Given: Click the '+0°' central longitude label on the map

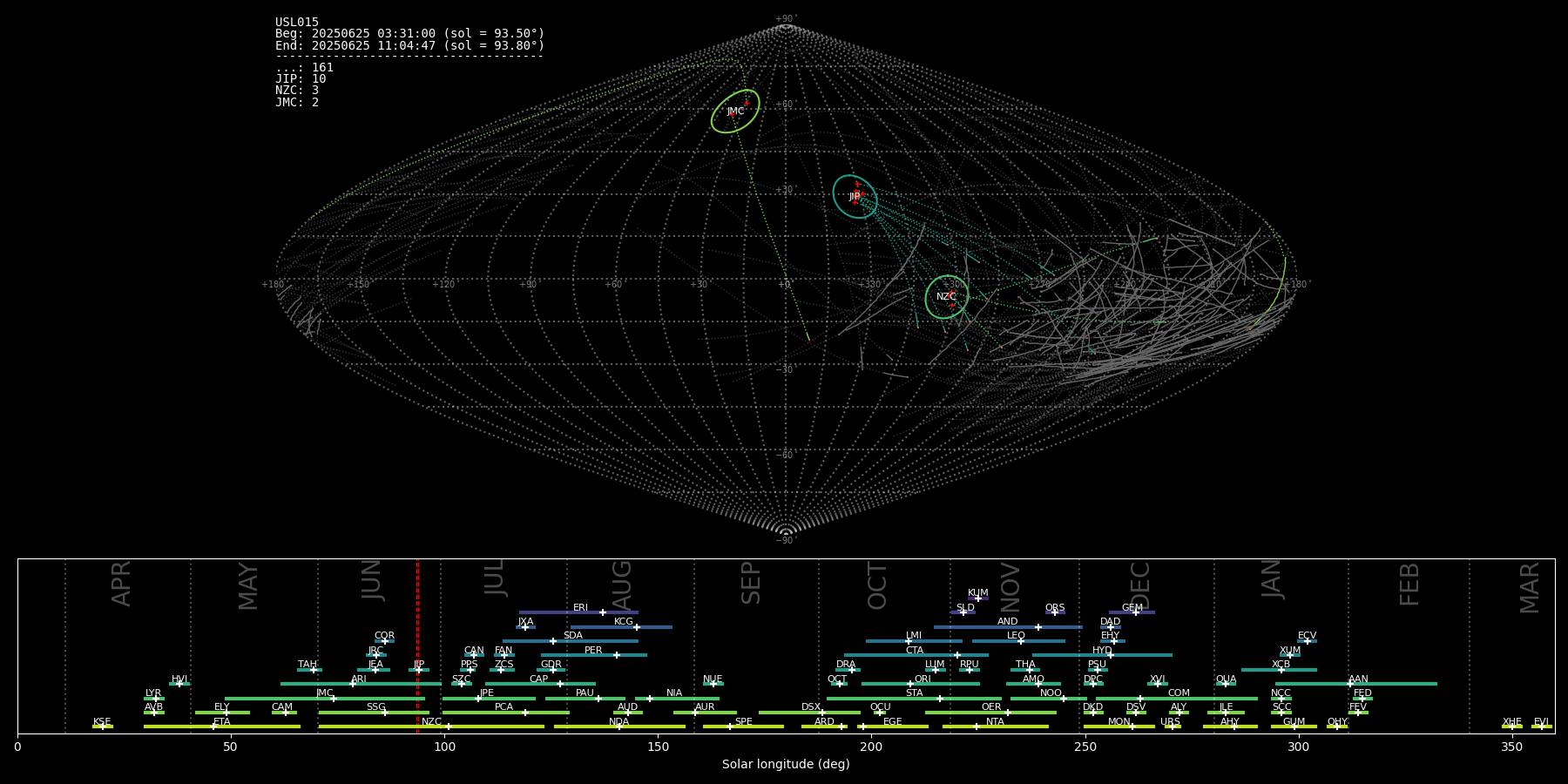Looking at the screenshot, I should [784, 284].
